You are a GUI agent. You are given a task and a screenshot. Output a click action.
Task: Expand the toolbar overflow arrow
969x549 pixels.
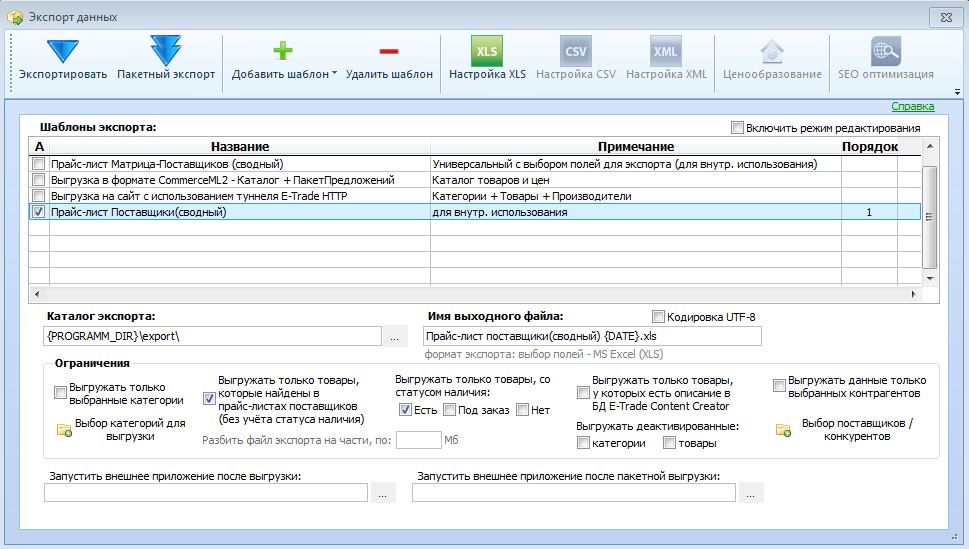pos(957,92)
